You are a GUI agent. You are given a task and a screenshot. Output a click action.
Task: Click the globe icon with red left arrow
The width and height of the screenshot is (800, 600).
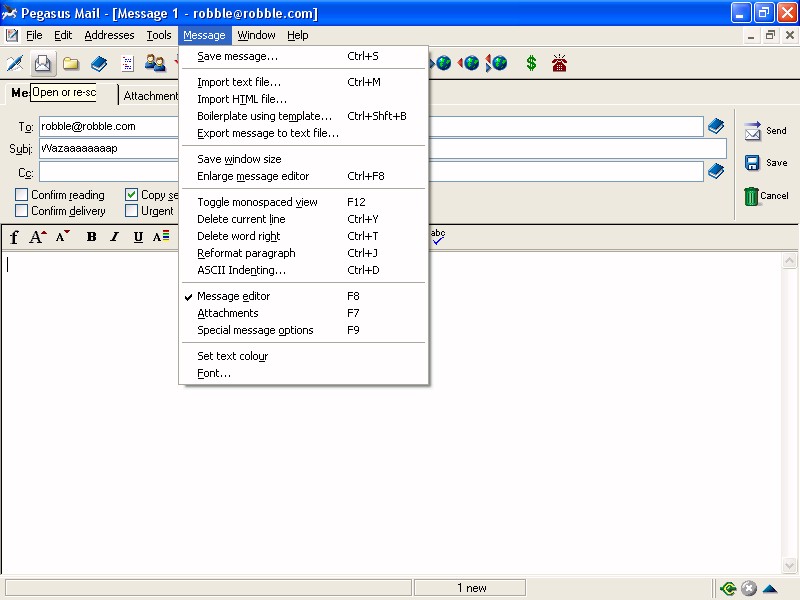click(x=469, y=63)
